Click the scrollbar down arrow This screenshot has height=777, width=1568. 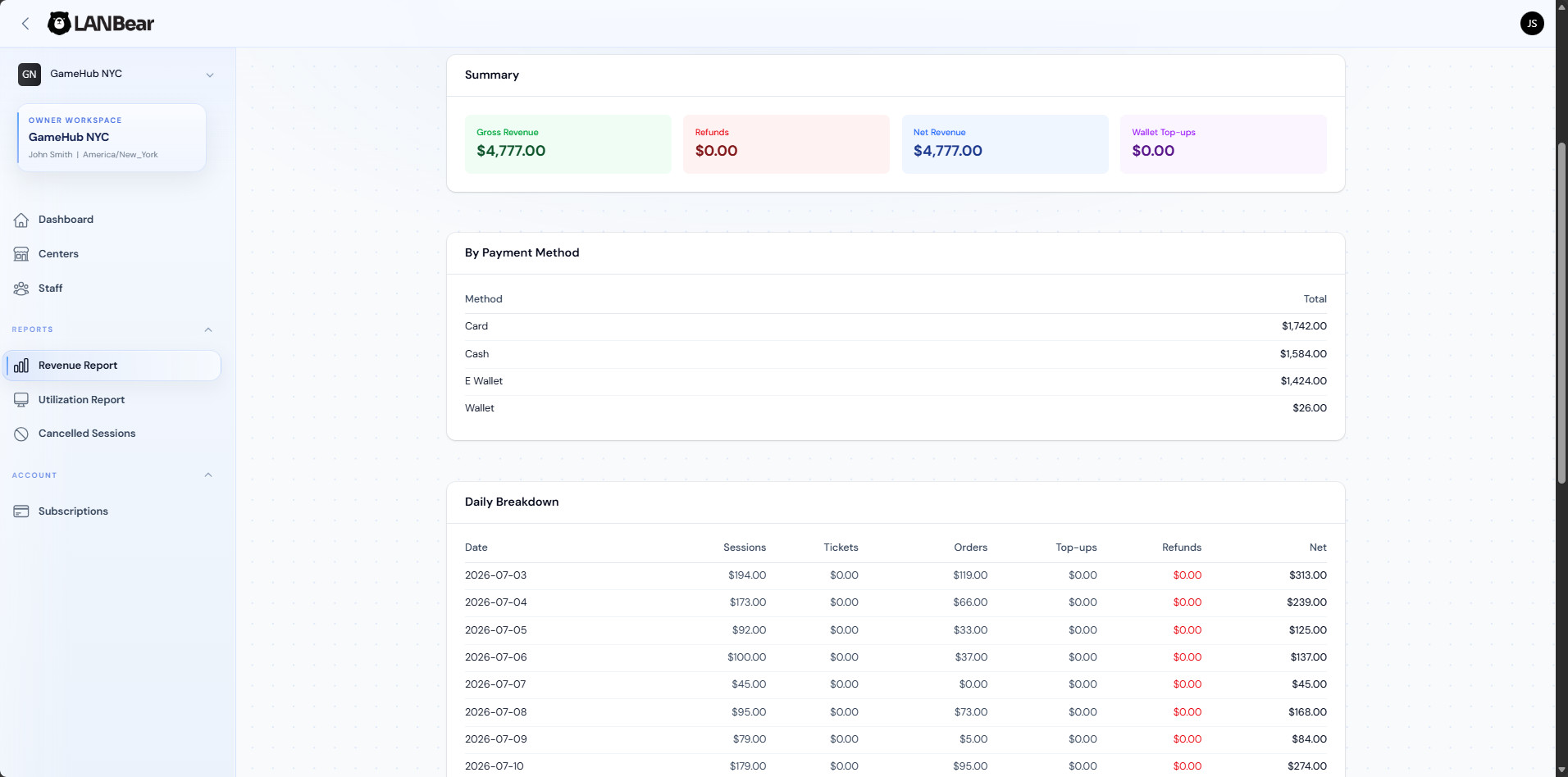point(1561,770)
